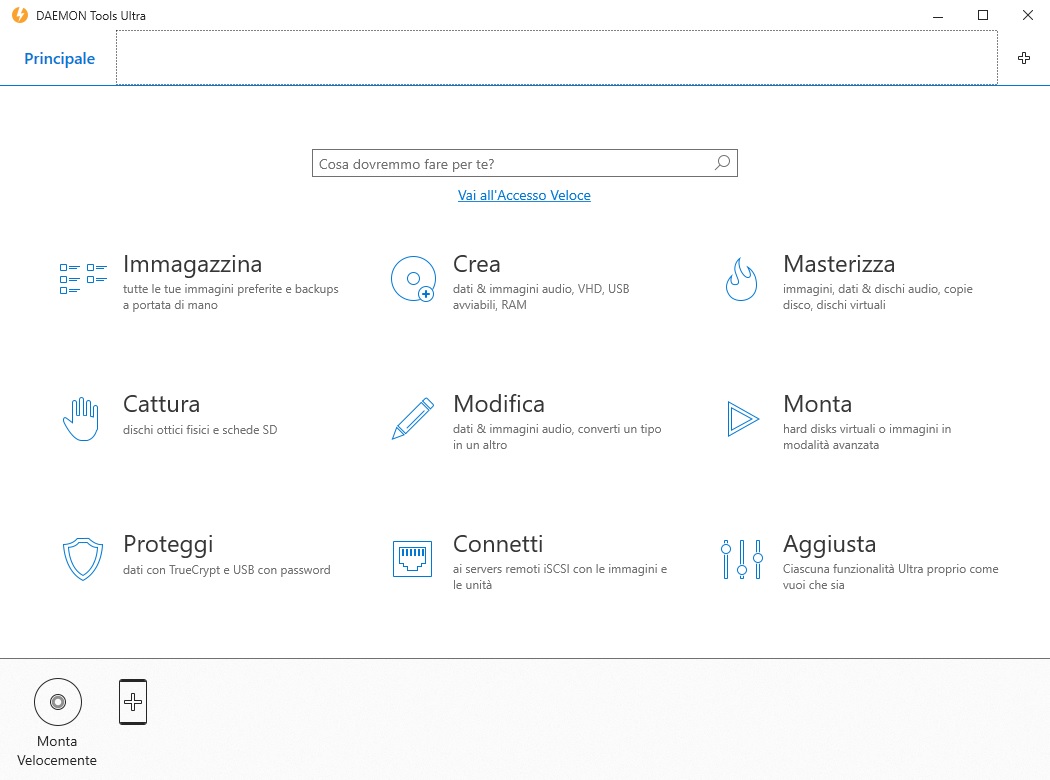
Task: Open the Modifica title
Action: coord(499,404)
